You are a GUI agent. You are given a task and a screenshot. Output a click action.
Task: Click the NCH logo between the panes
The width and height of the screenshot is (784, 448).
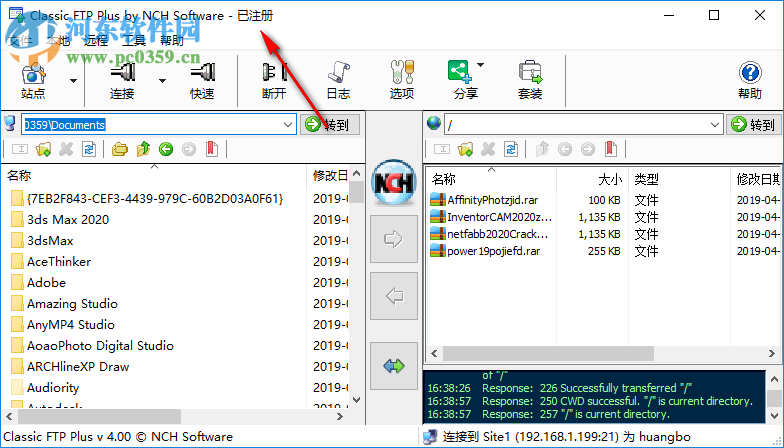point(394,182)
